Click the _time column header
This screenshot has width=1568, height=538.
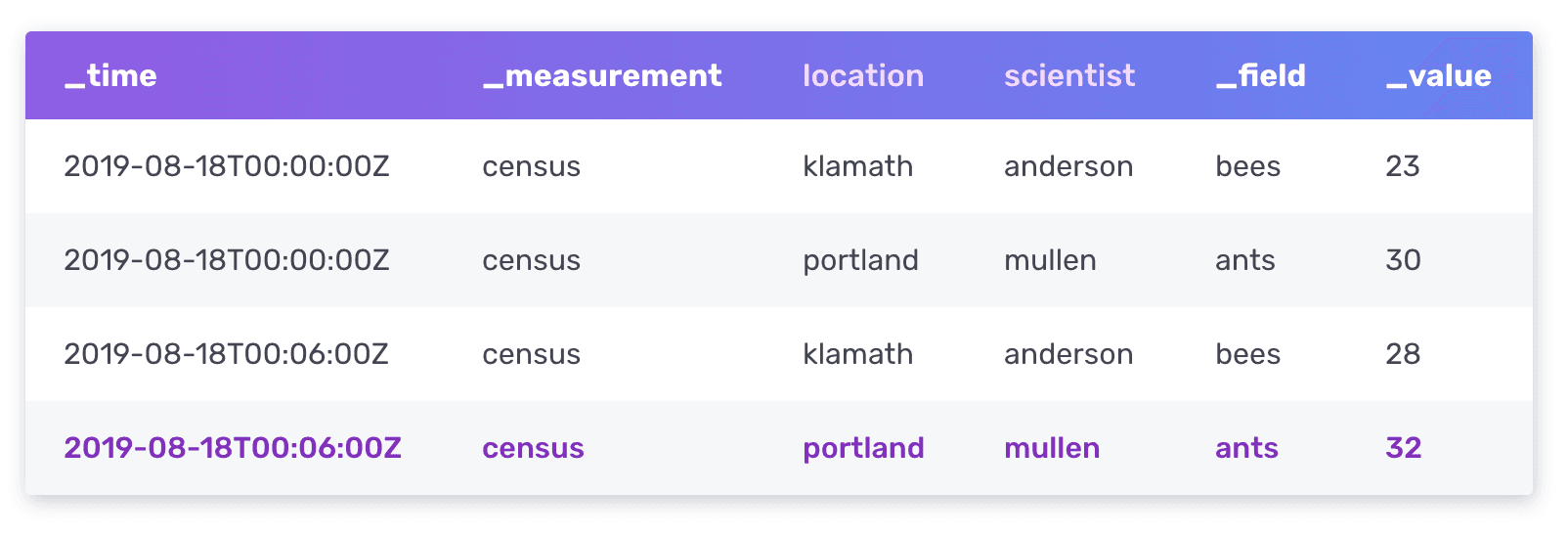(x=110, y=76)
